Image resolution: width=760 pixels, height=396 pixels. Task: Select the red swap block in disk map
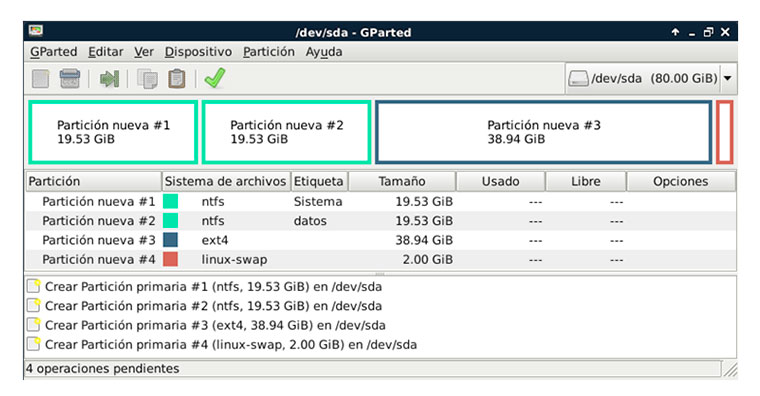(725, 132)
